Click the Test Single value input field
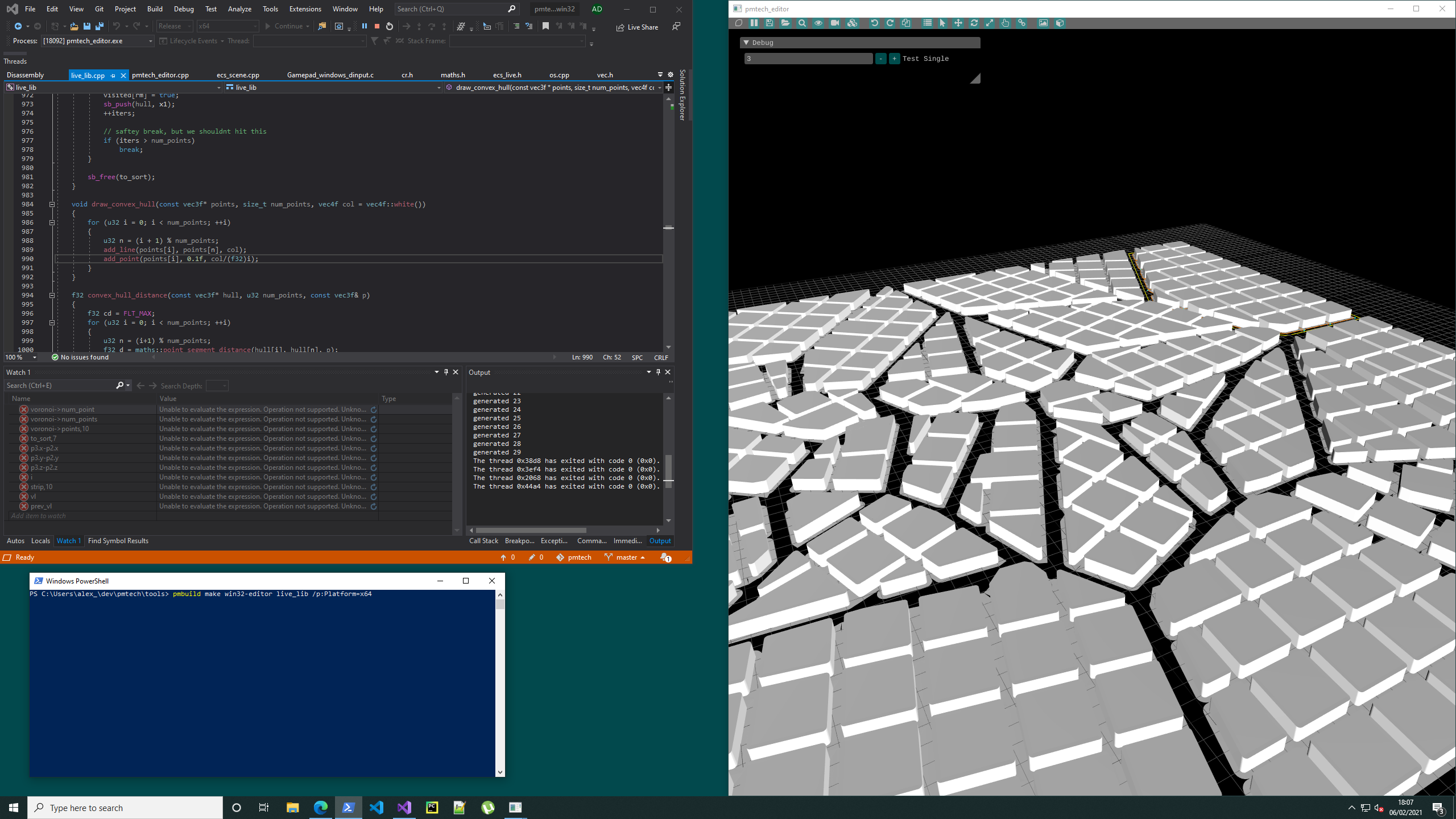 (x=808, y=59)
